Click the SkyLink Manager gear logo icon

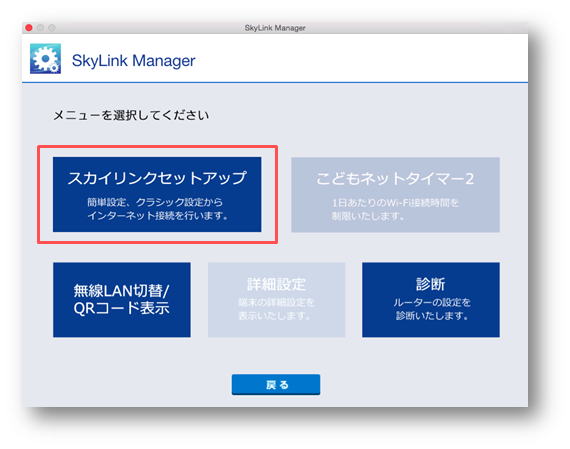point(45,59)
